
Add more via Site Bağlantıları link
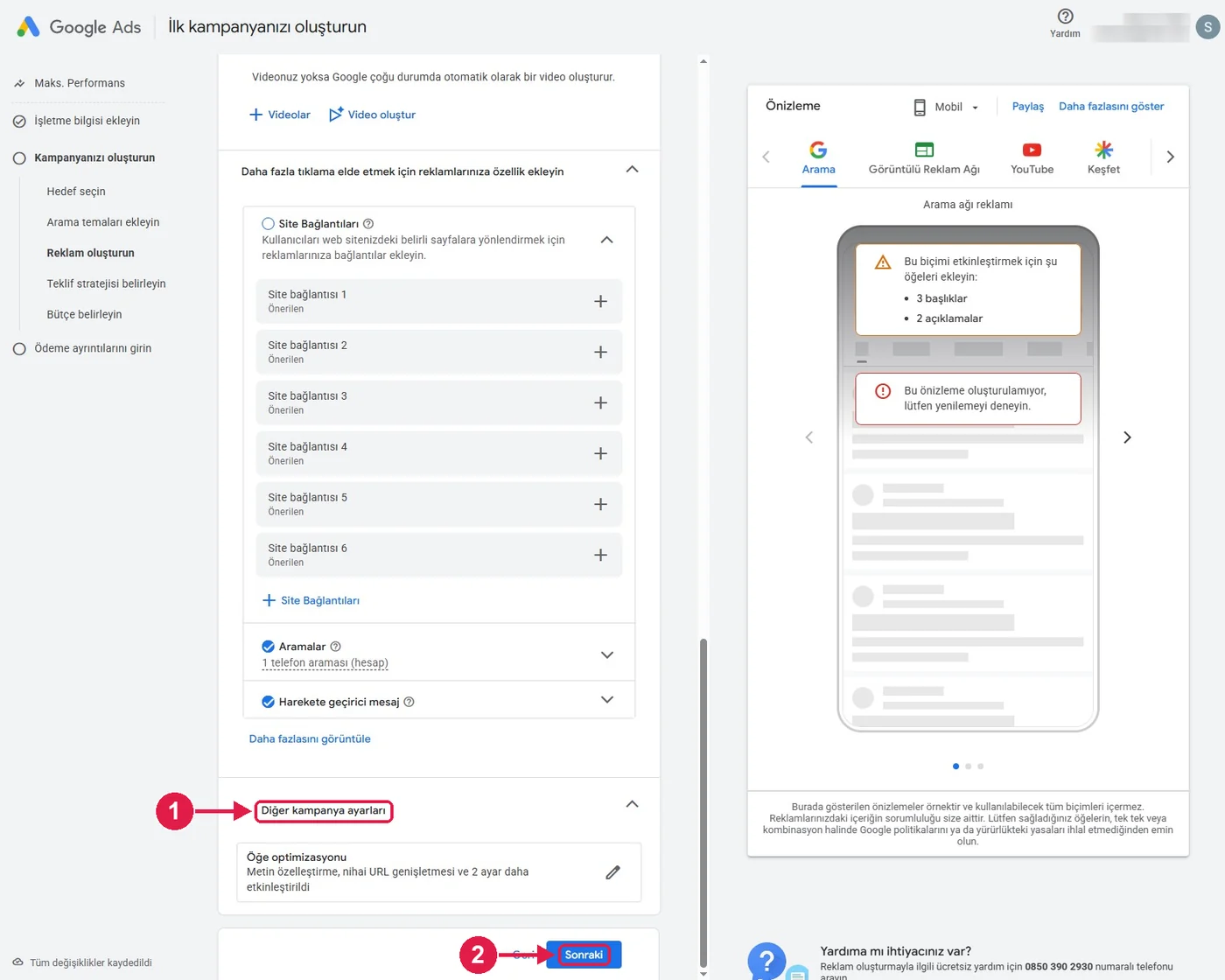pos(311,600)
